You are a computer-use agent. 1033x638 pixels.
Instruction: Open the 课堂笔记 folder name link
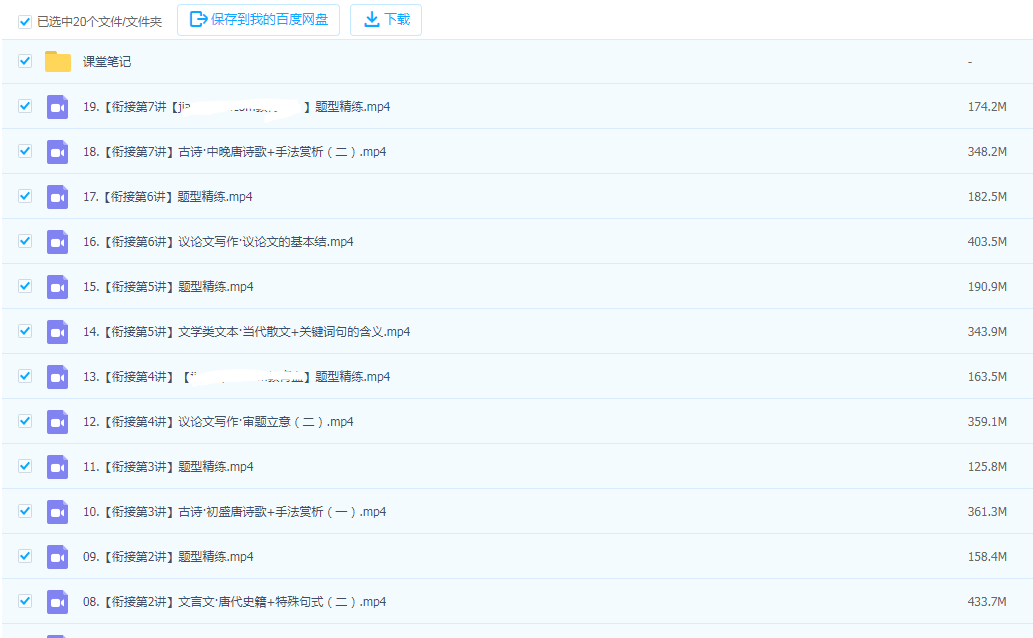point(107,62)
